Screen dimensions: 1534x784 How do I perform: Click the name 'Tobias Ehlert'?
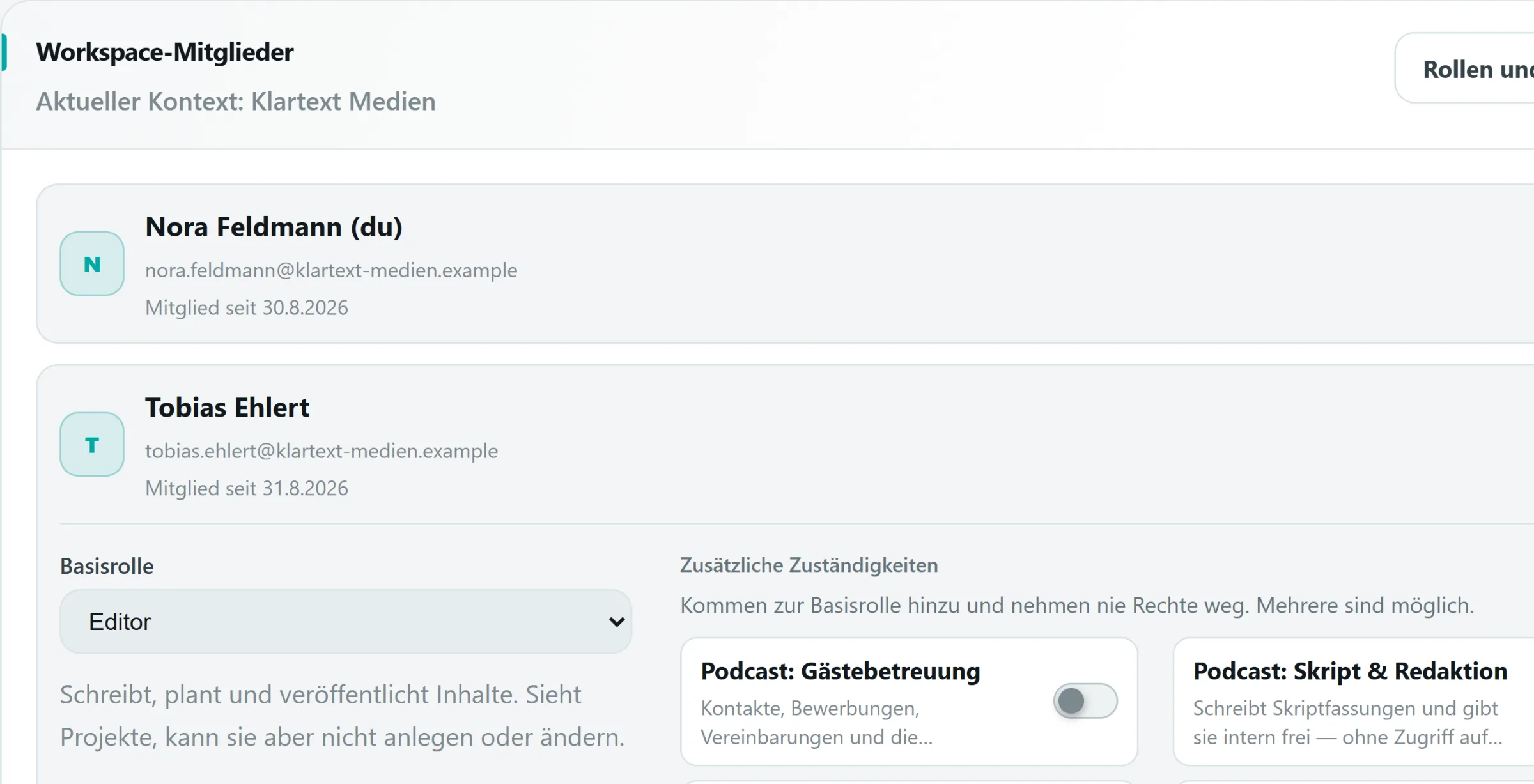(x=227, y=408)
